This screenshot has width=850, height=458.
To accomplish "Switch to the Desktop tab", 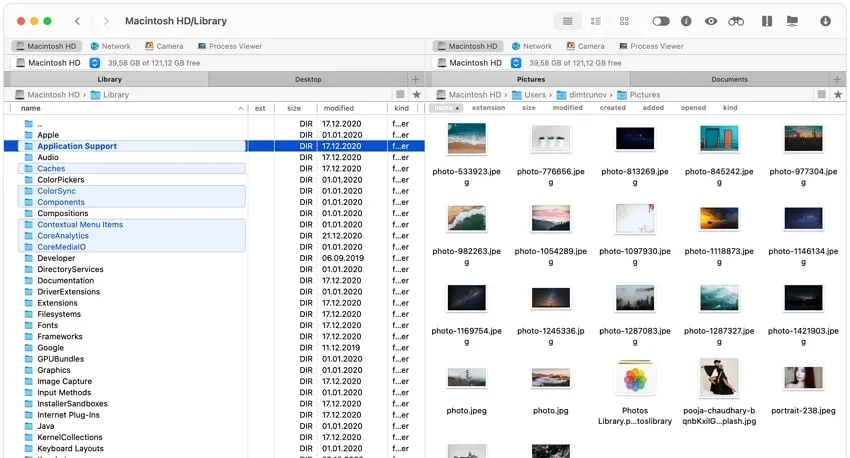I will 308,79.
